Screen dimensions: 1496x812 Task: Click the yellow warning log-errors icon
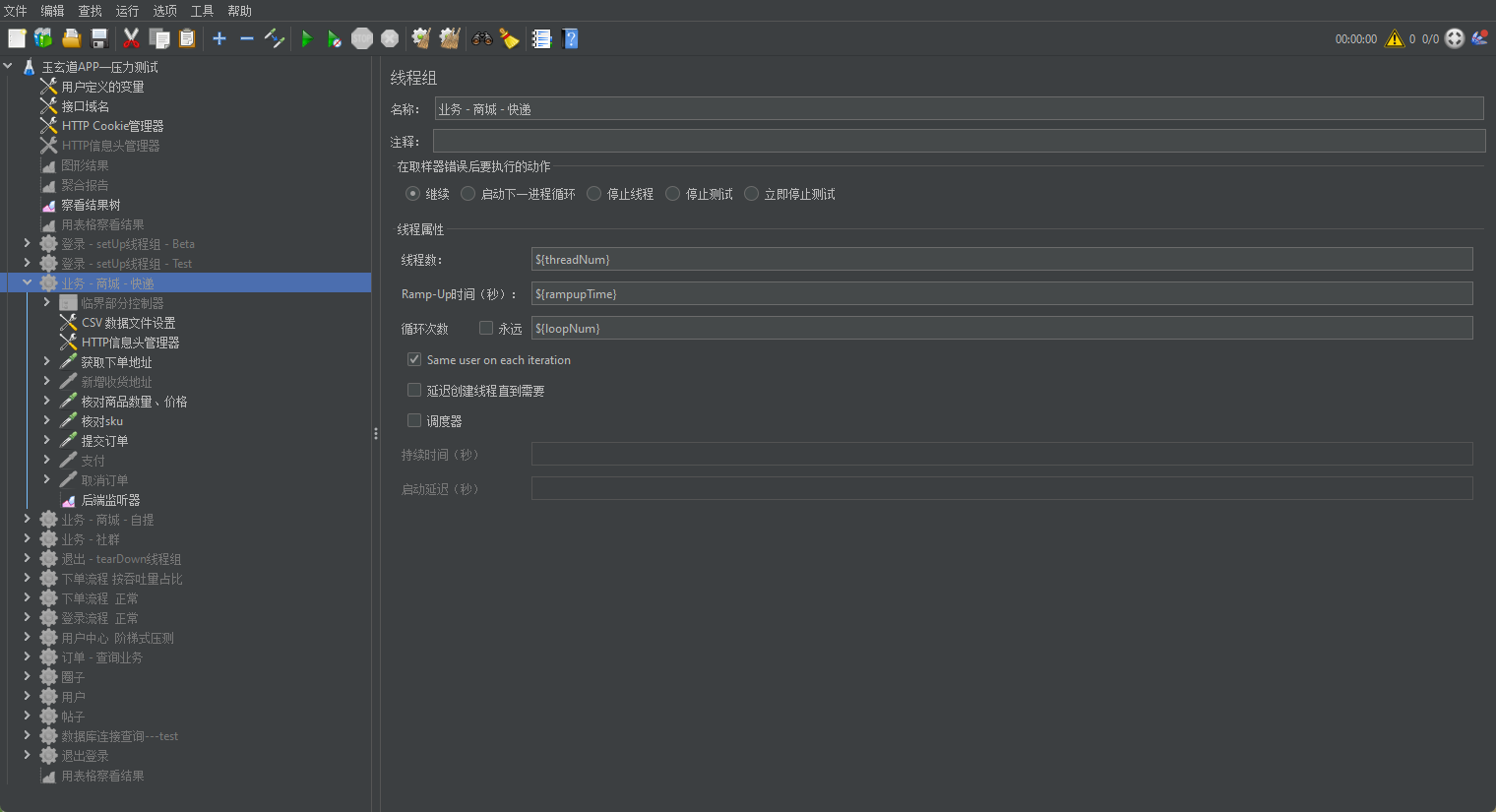[x=1395, y=38]
